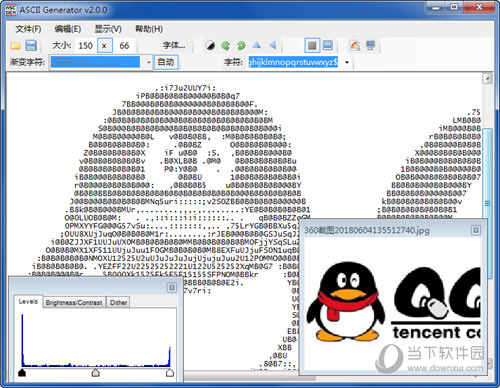Open the font (字体...) dialog

click(174, 45)
